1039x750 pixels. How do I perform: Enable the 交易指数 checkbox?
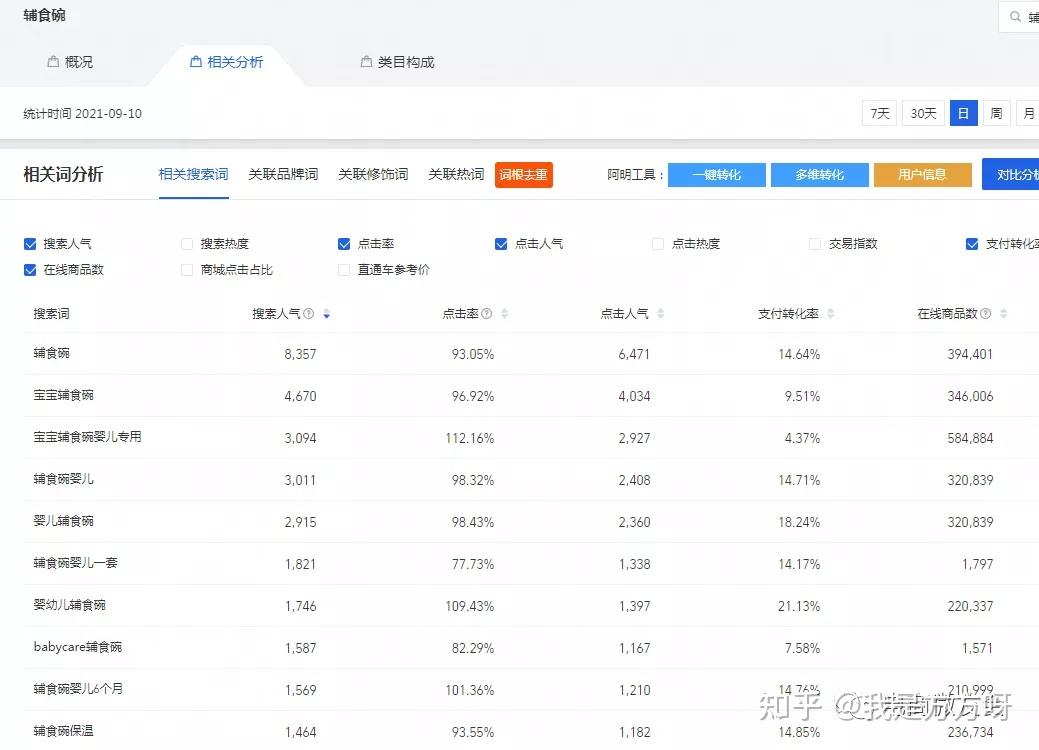point(815,244)
